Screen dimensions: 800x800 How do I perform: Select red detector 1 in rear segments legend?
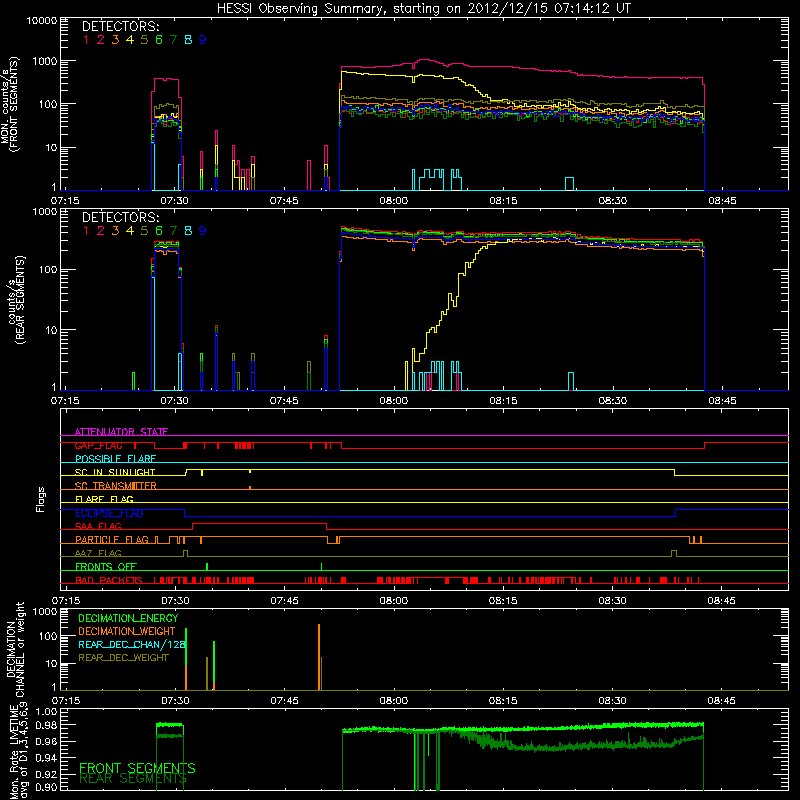click(86, 231)
